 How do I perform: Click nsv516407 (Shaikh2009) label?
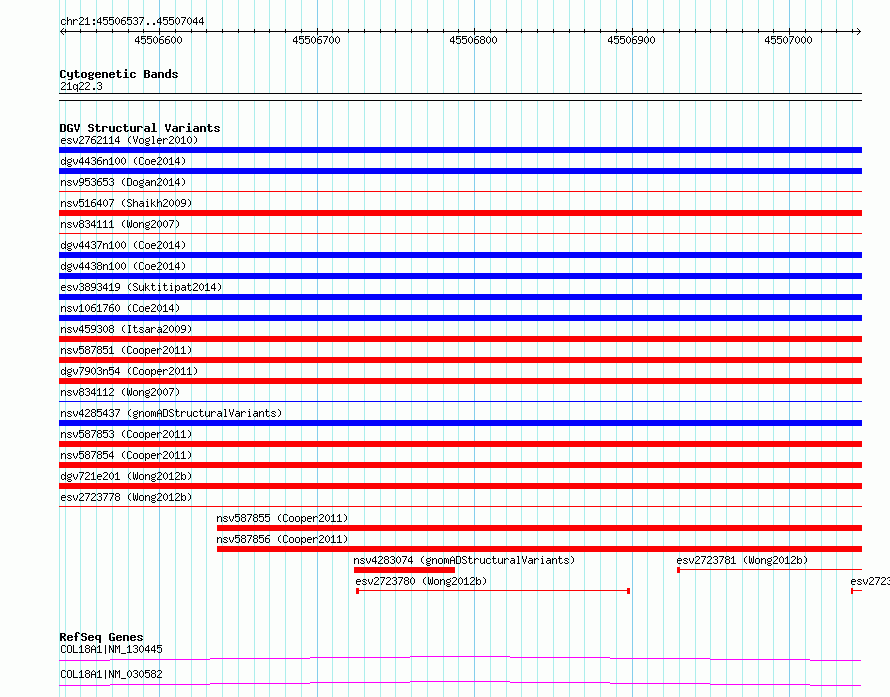pos(126,203)
